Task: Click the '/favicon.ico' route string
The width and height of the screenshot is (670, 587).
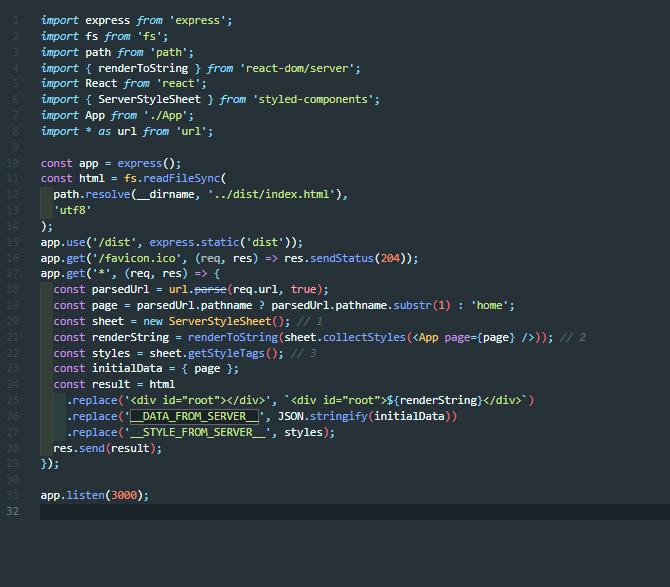Action: [x=140, y=258]
